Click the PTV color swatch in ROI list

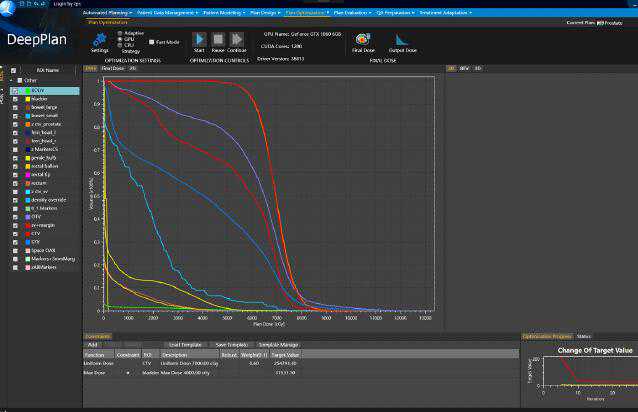click(x=27, y=216)
